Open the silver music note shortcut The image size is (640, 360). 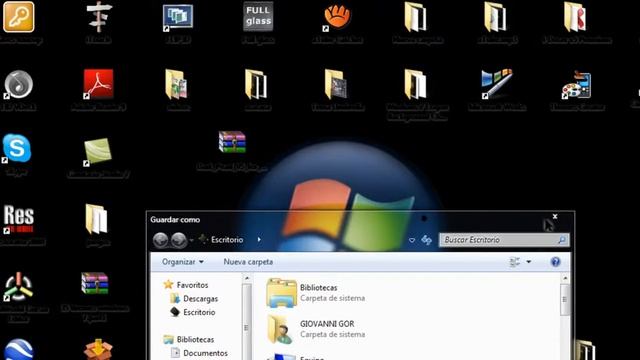18,84
